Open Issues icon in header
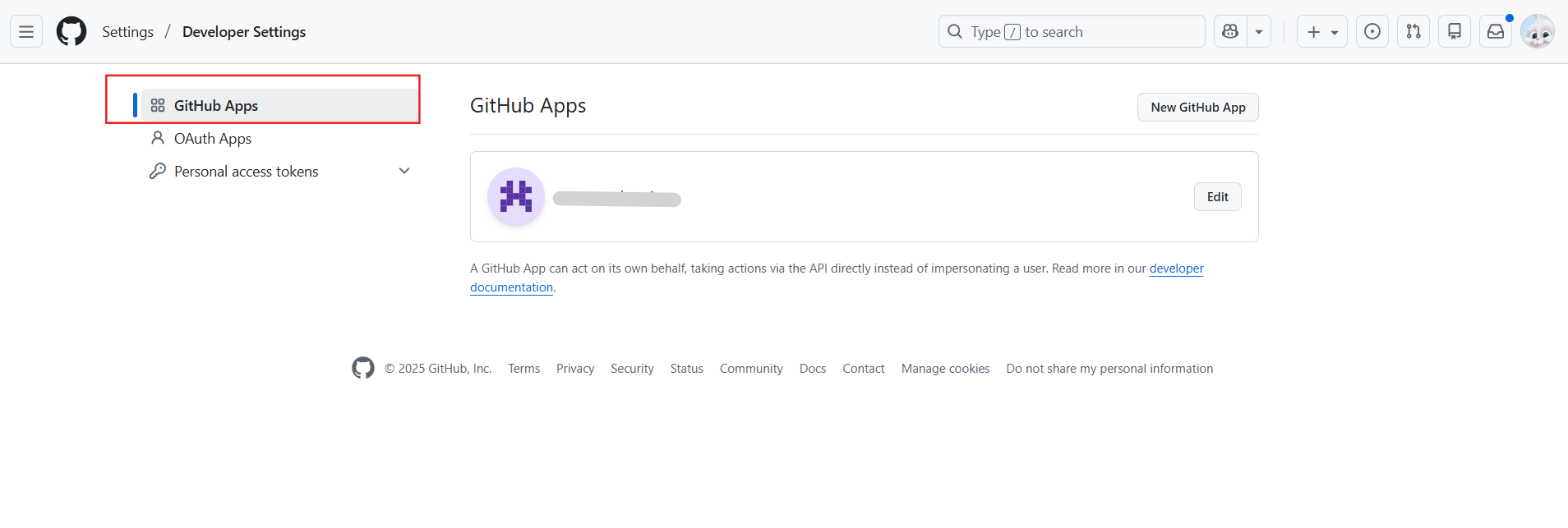The width and height of the screenshot is (1568, 528). [1372, 32]
